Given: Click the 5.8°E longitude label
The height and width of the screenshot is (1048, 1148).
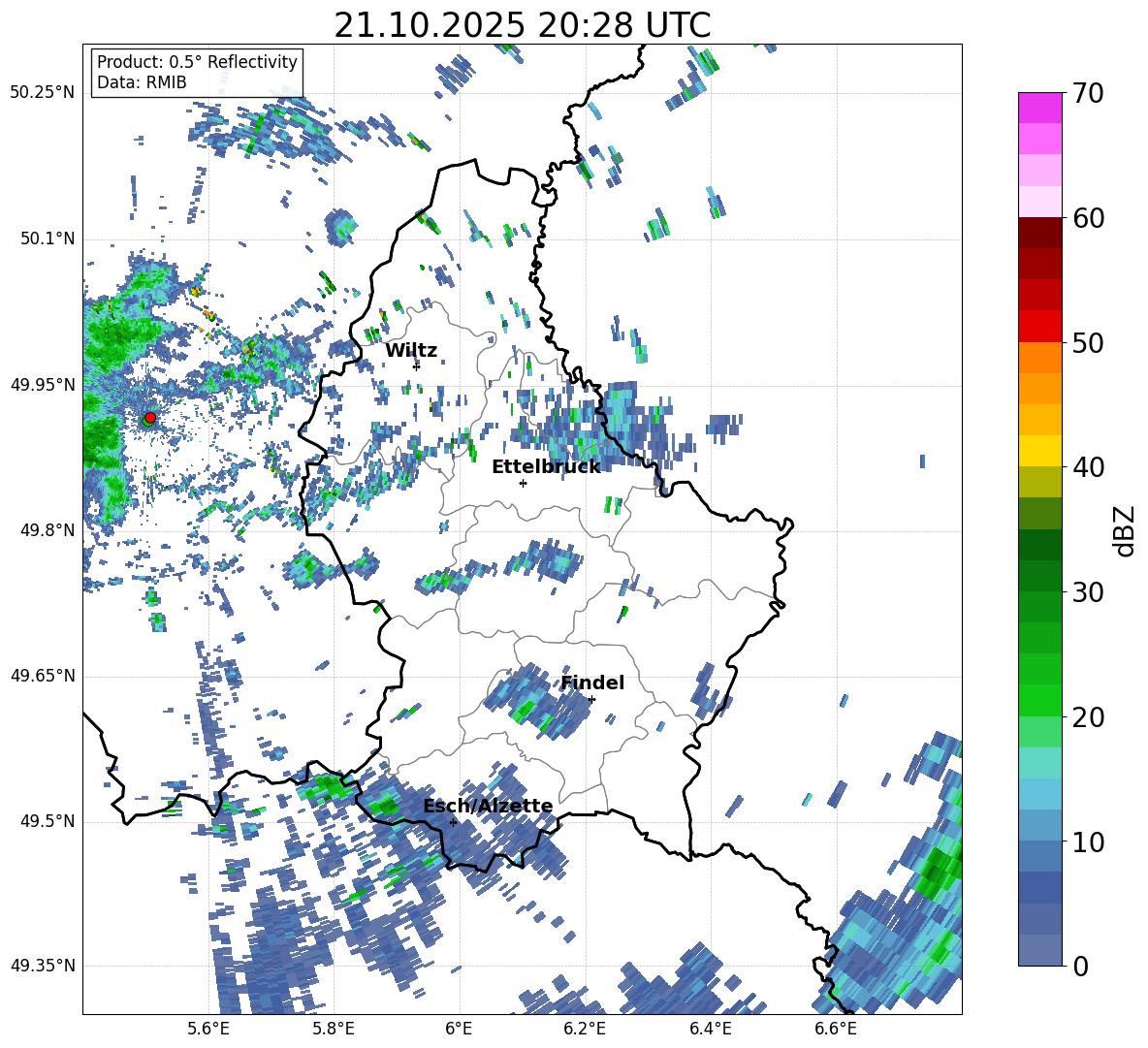Looking at the screenshot, I should coord(334,1029).
